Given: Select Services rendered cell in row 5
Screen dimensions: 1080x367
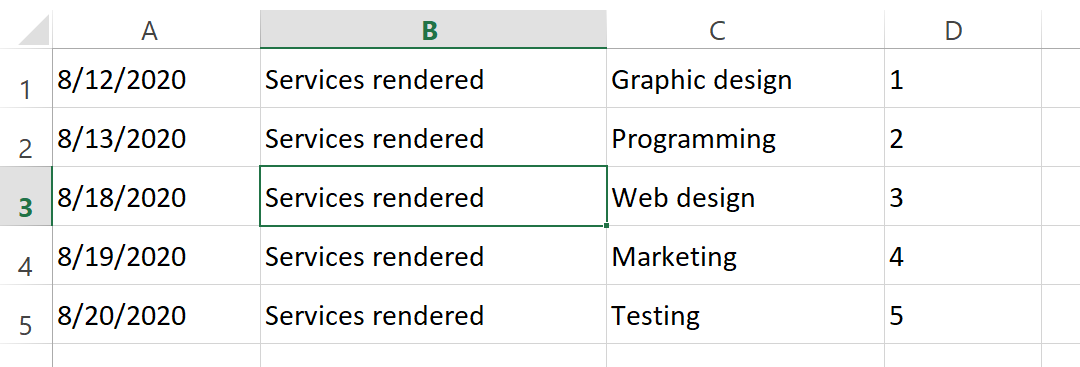Looking at the screenshot, I should pyautogui.click(x=433, y=315).
